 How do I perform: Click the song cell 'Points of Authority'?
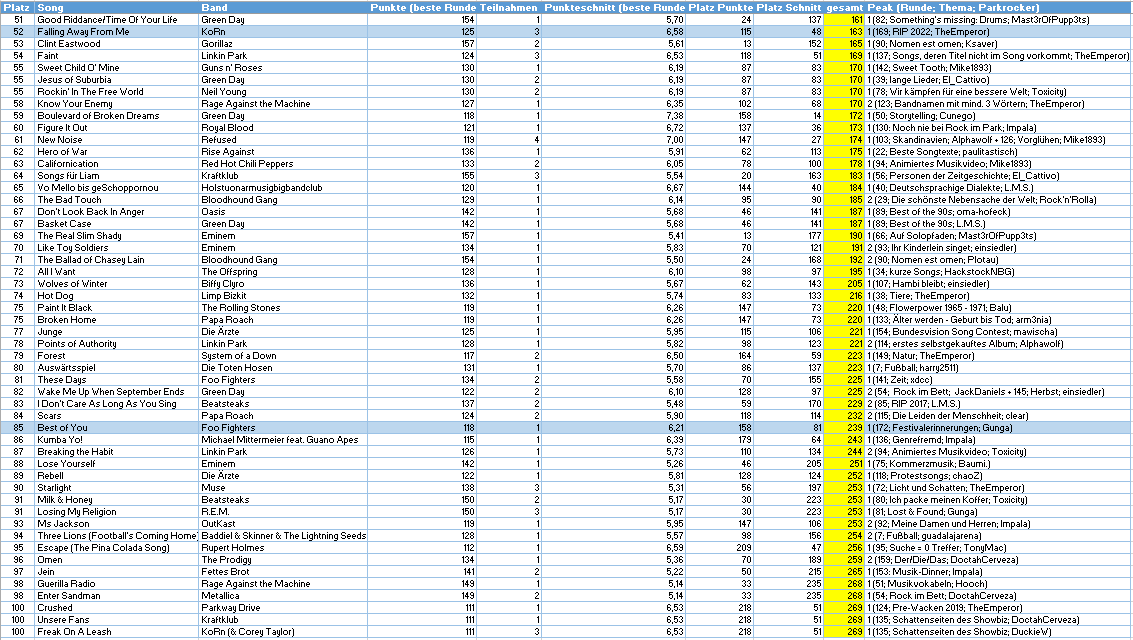(116, 344)
